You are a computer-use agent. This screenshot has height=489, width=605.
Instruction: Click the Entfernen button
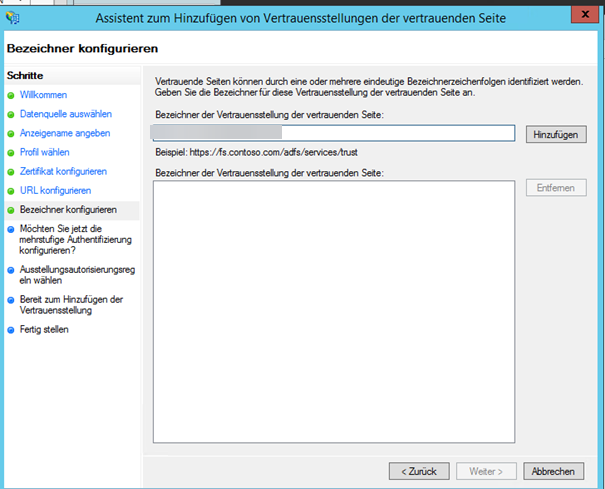pyautogui.click(x=556, y=188)
